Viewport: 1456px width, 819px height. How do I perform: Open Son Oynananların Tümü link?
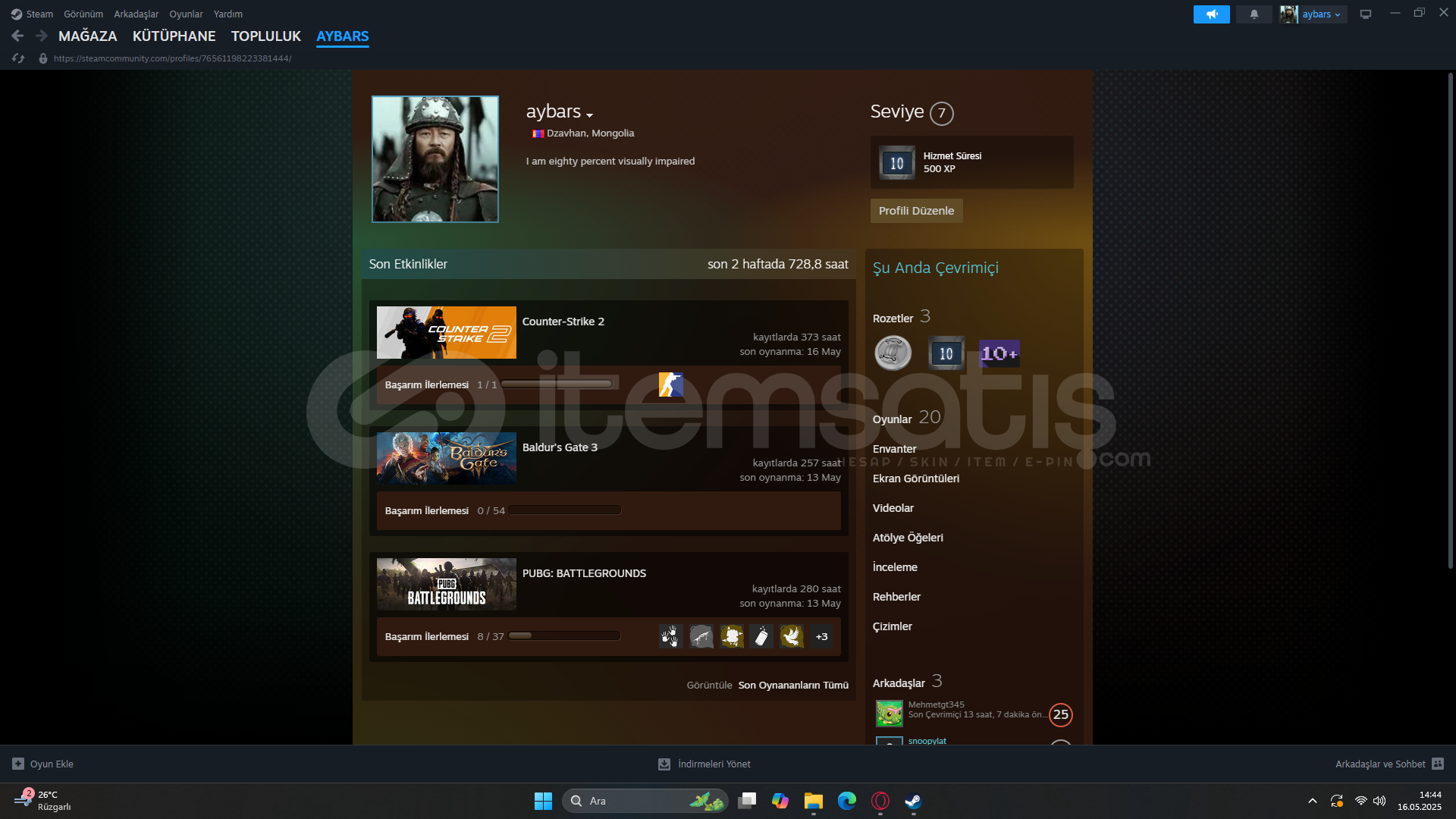point(793,686)
